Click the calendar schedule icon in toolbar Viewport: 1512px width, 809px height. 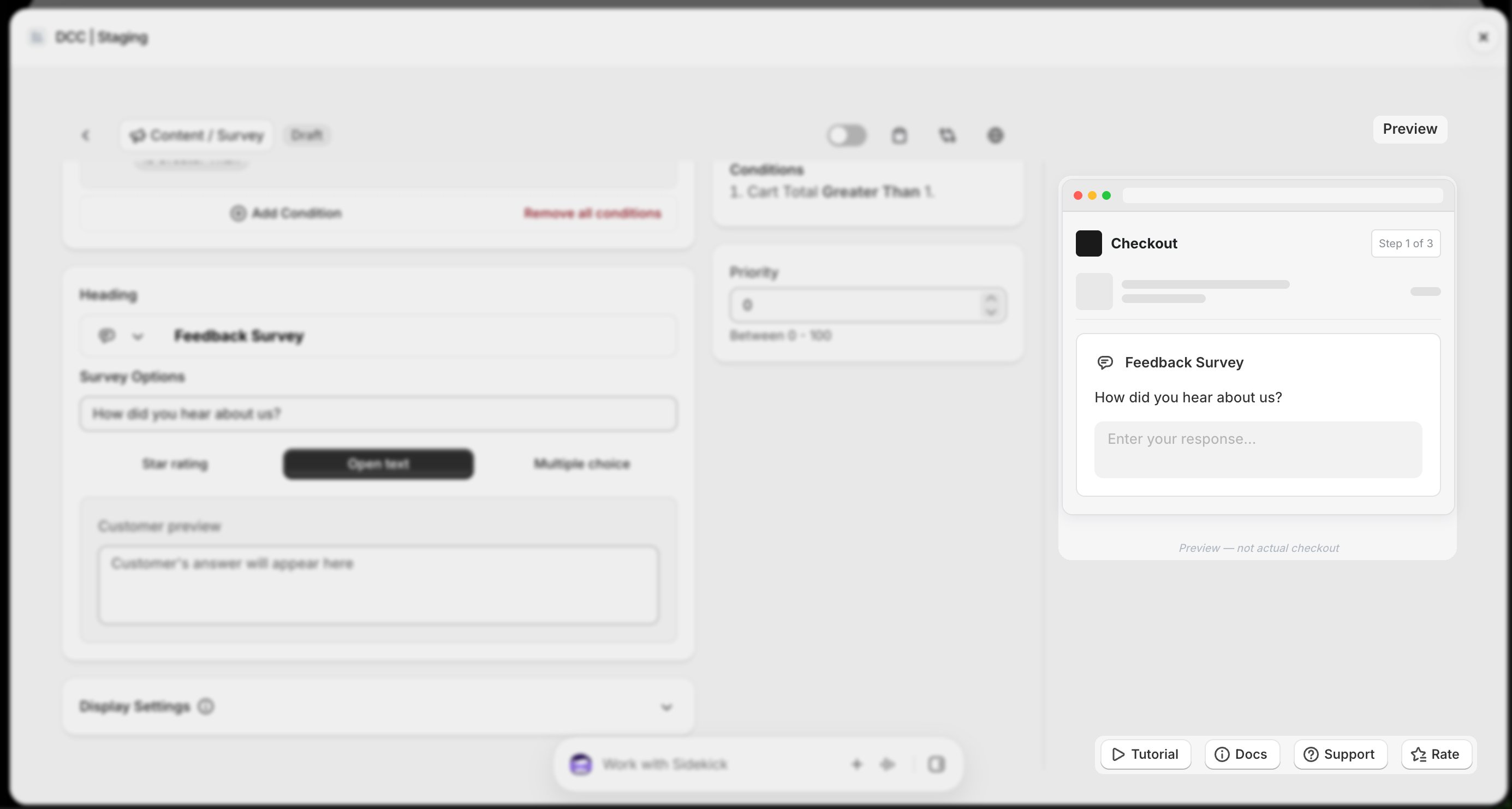(x=899, y=135)
